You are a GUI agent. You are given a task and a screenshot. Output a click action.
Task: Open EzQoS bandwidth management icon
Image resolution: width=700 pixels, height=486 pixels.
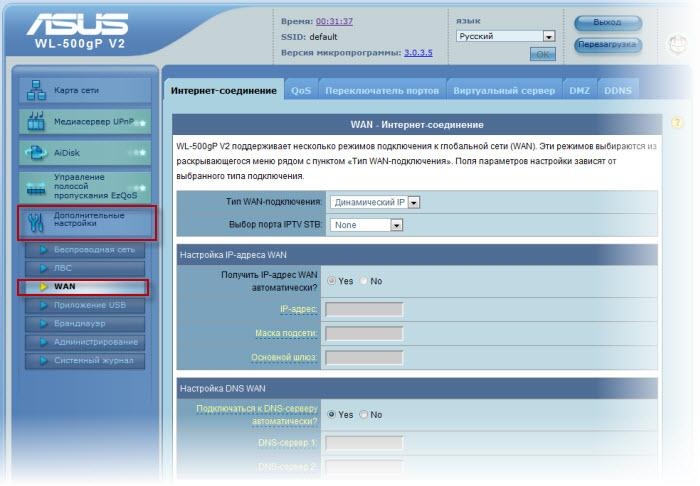click(x=36, y=186)
